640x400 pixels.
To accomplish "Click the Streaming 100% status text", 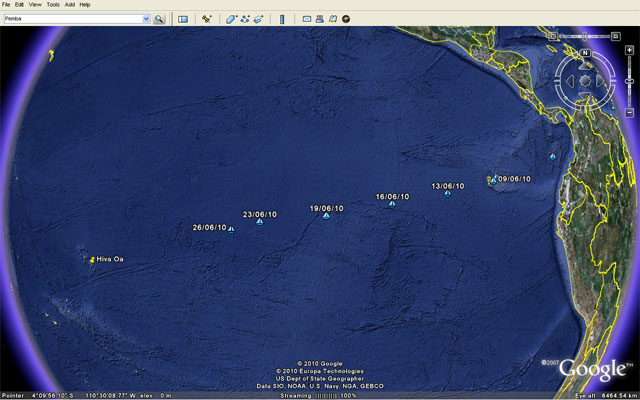I will click(318, 396).
